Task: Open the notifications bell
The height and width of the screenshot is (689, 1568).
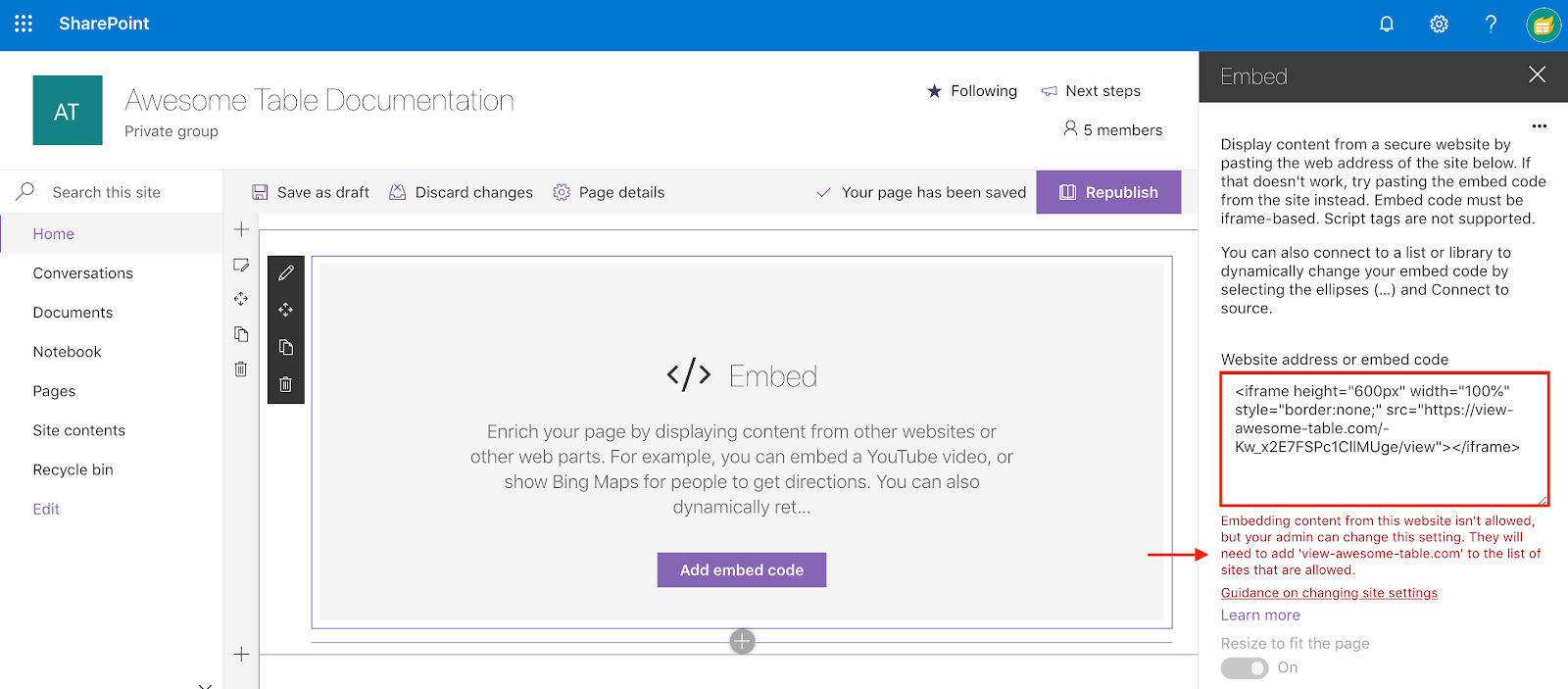Action: pyautogui.click(x=1387, y=25)
